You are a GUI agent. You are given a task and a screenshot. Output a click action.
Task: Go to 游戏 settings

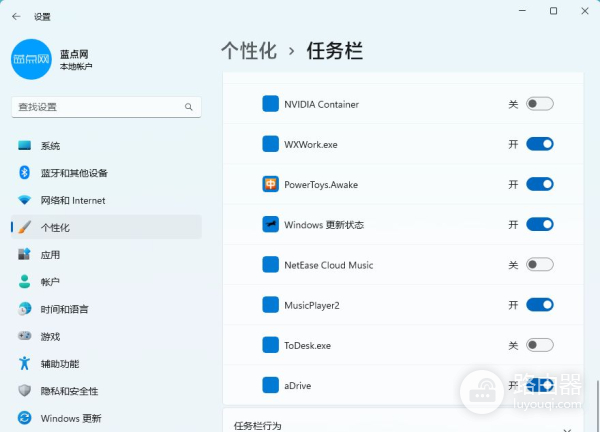[x=106, y=336]
